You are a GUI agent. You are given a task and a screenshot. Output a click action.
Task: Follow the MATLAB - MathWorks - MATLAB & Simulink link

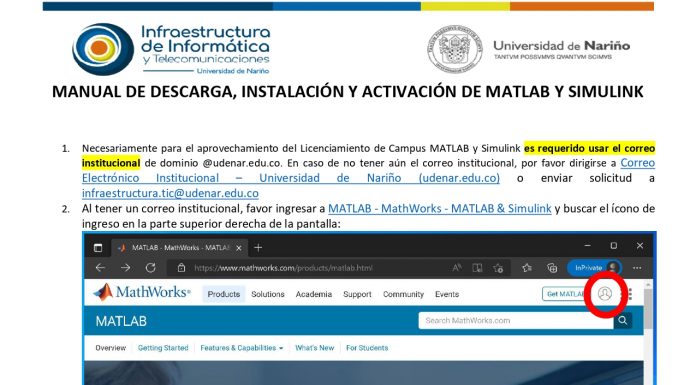point(439,208)
